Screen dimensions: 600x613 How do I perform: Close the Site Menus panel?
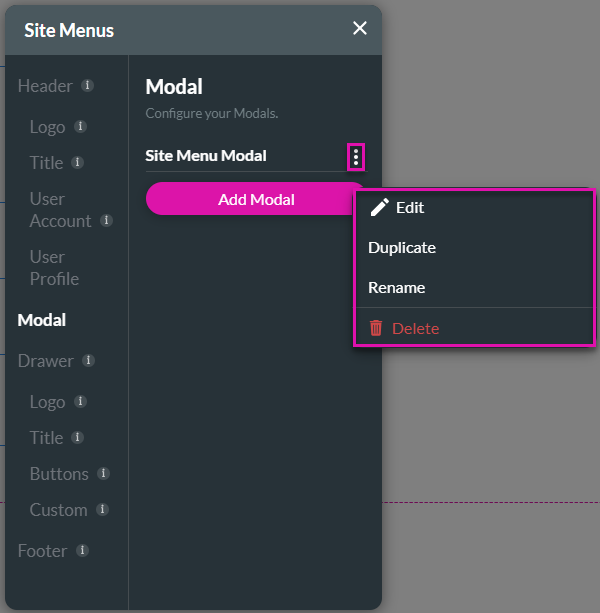(360, 29)
